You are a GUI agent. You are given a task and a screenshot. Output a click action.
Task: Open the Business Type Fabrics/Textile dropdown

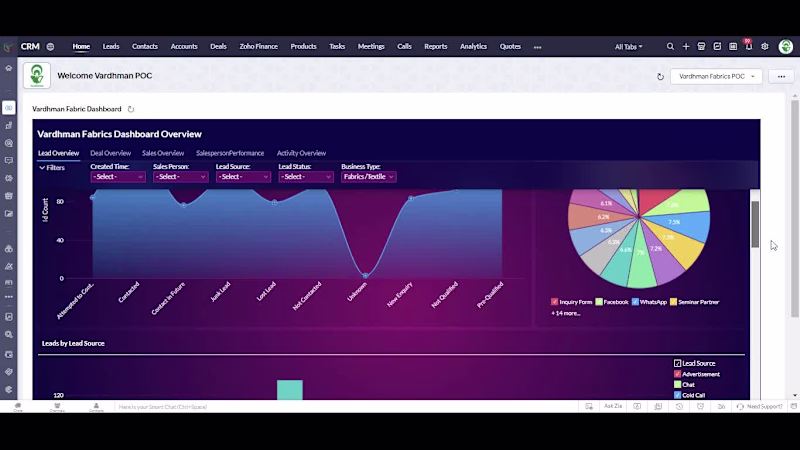(368, 177)
